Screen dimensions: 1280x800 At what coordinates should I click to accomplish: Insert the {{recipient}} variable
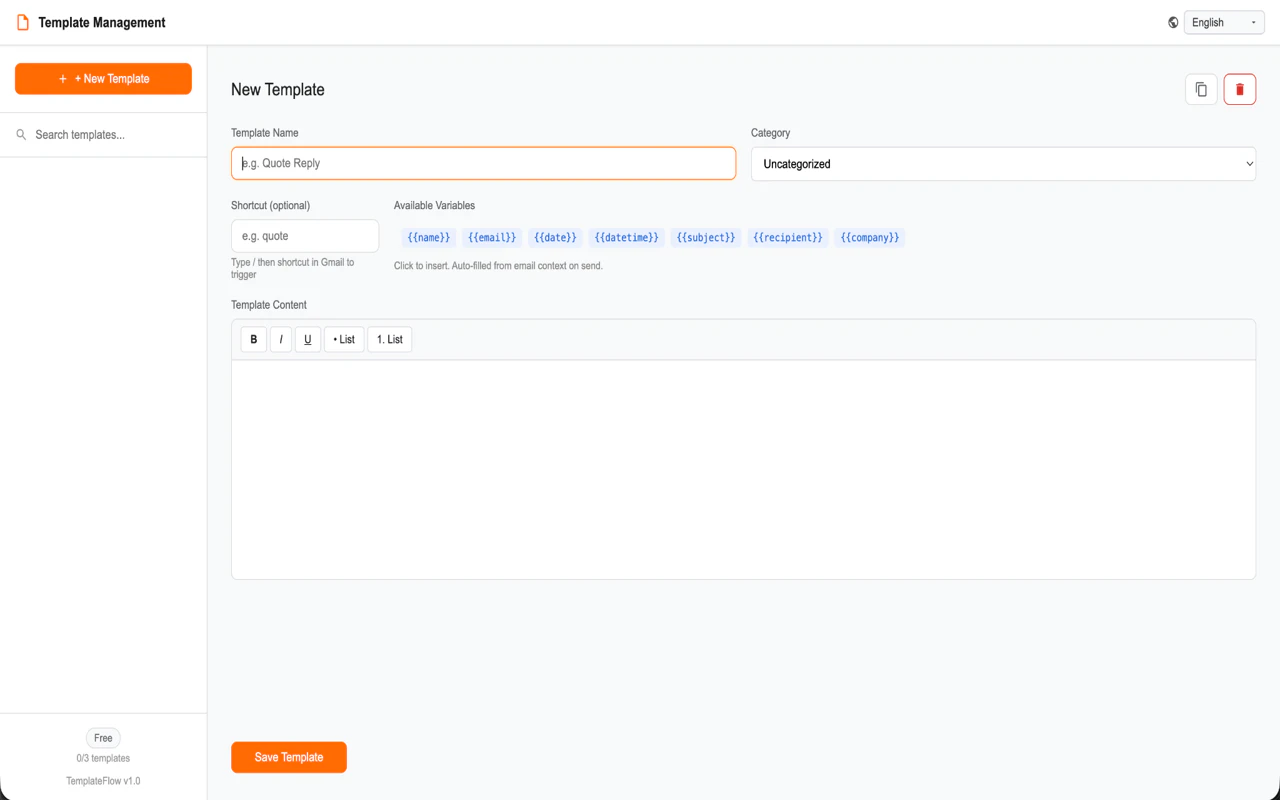[x=788, y=238]
